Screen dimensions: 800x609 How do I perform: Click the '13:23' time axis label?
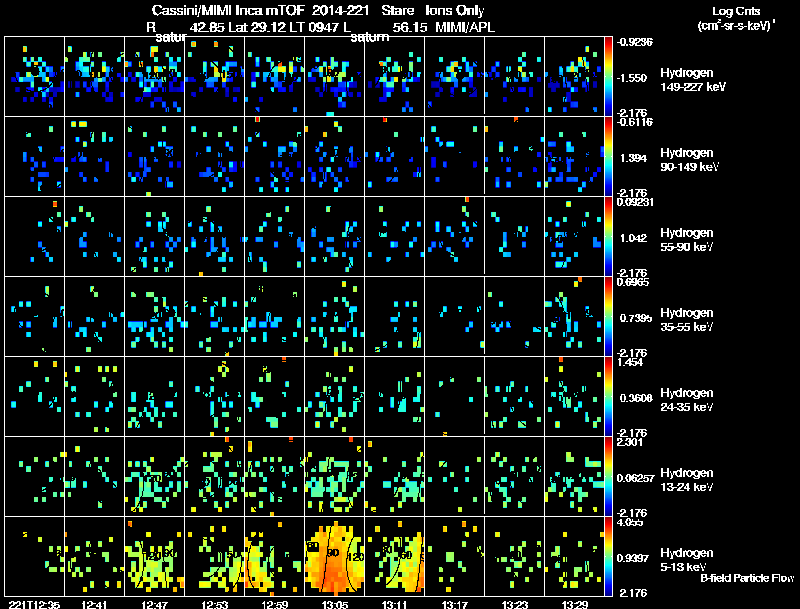tap(515, 604)
